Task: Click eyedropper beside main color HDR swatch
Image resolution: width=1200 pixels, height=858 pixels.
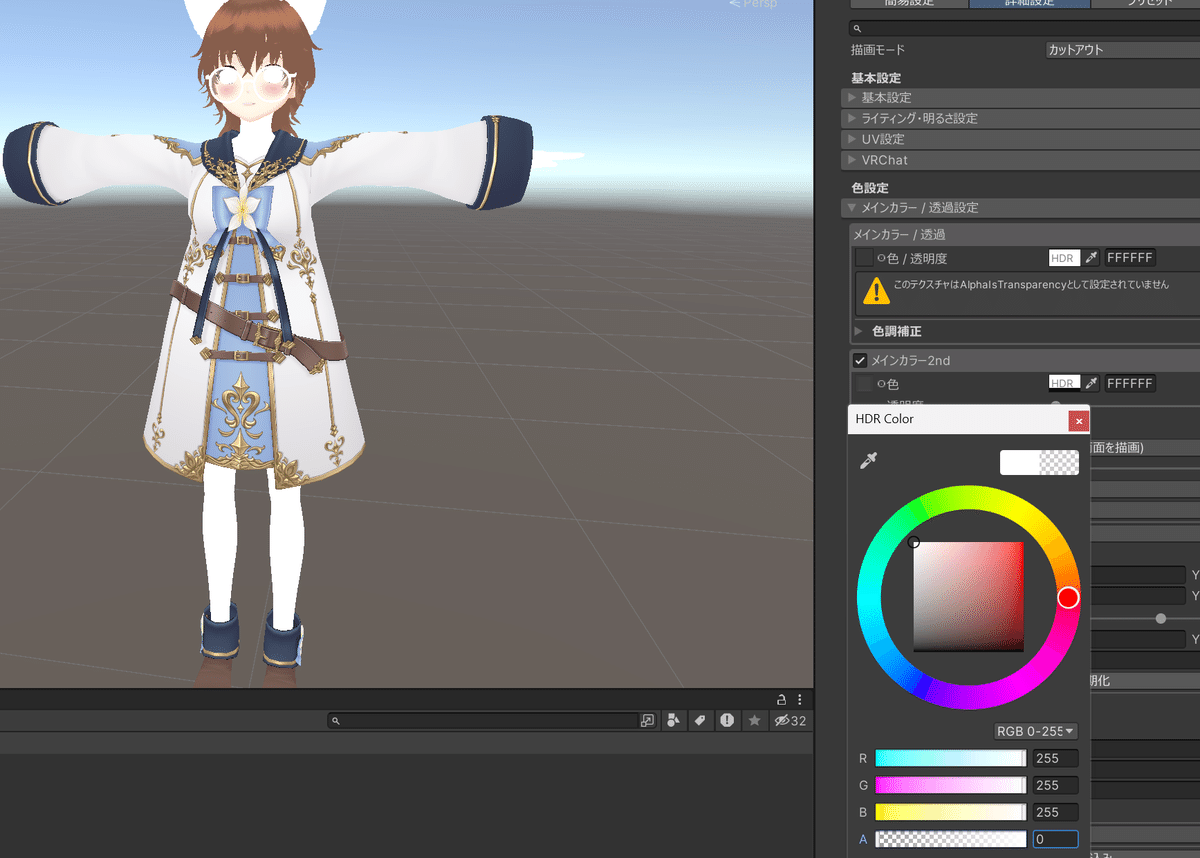Action: [x=1092, y=258]
